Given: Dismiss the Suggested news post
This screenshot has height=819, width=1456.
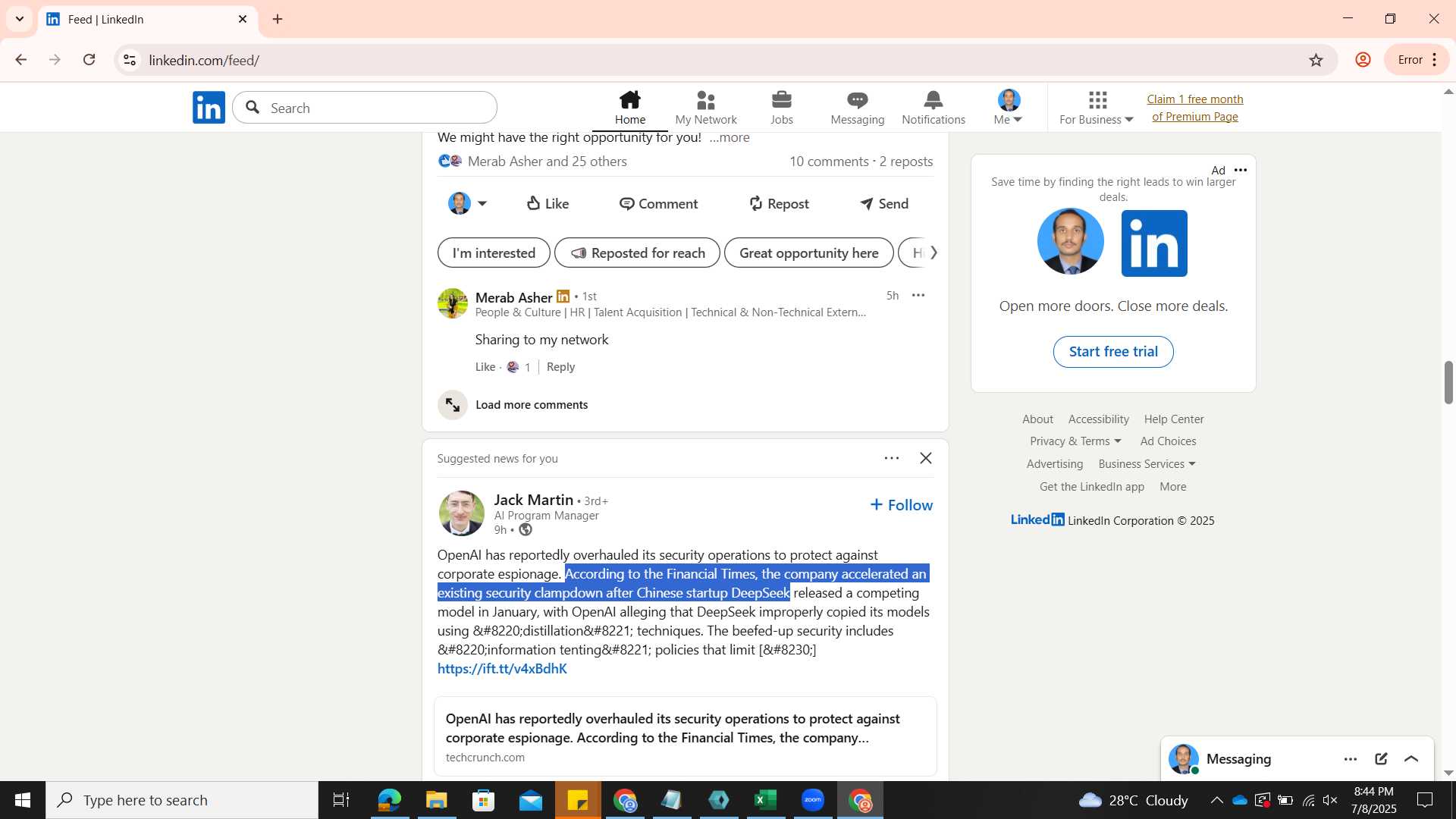Looking at the screenshot, I should click(926, 458).
